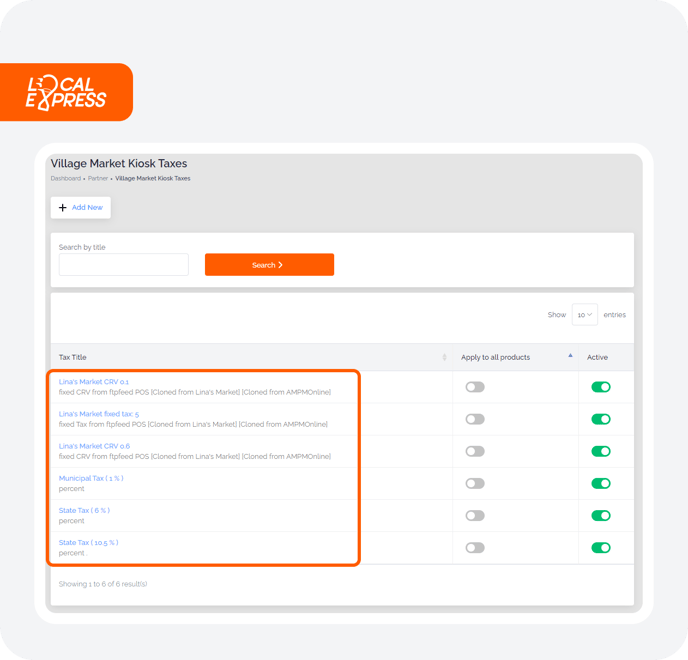Viewport: 688px width, 660px height.
Task: Click the Add New button
Action: coord(81,208)
